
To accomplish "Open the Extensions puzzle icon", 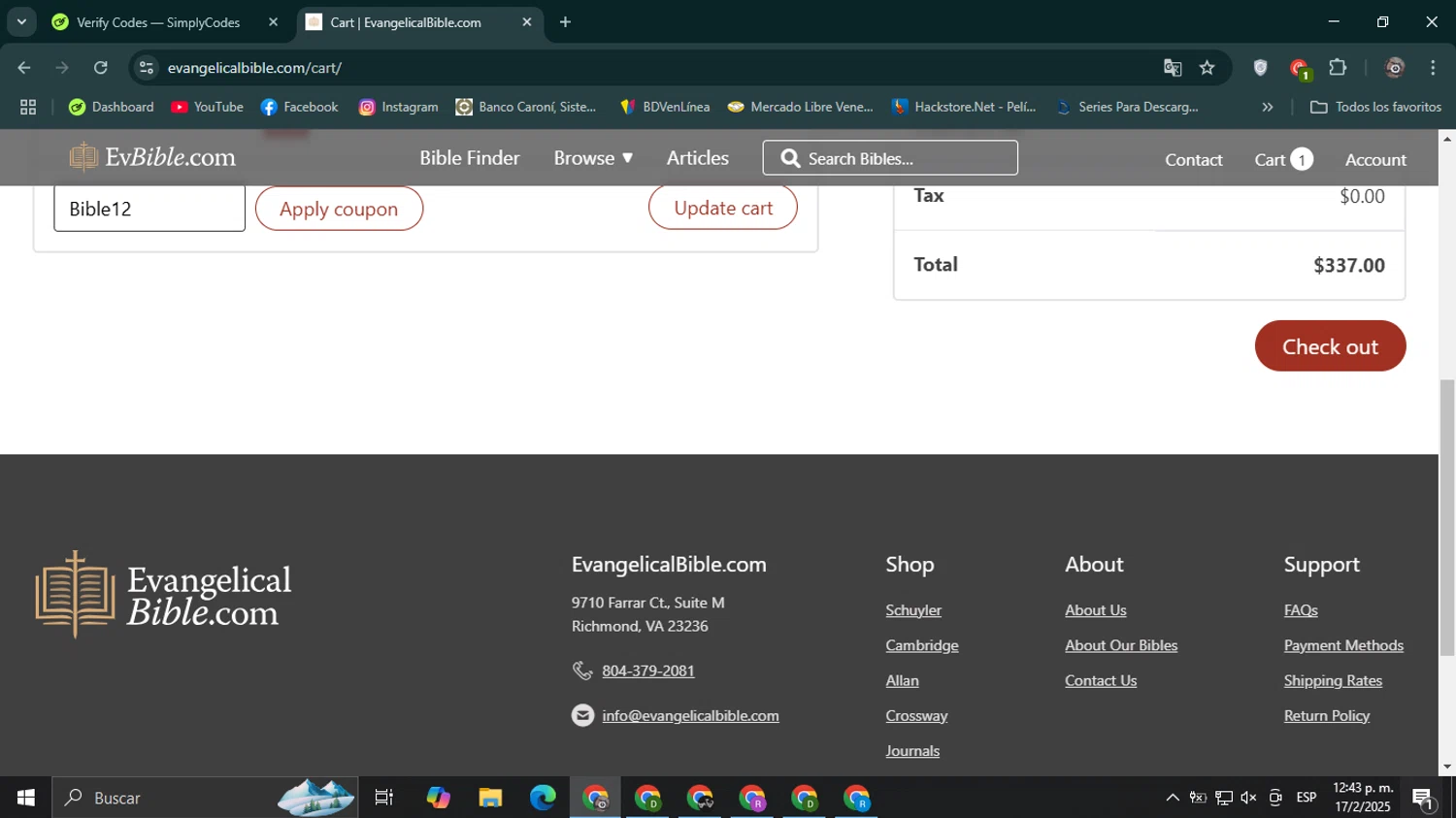I will tap(1338, 68).
